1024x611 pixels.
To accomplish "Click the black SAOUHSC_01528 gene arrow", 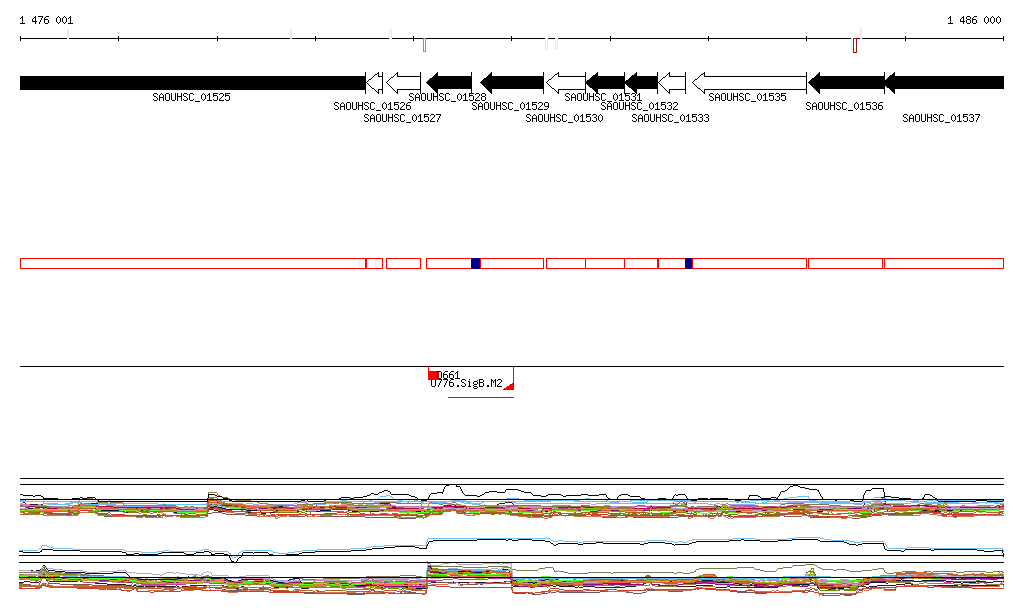I will point(449,83).
